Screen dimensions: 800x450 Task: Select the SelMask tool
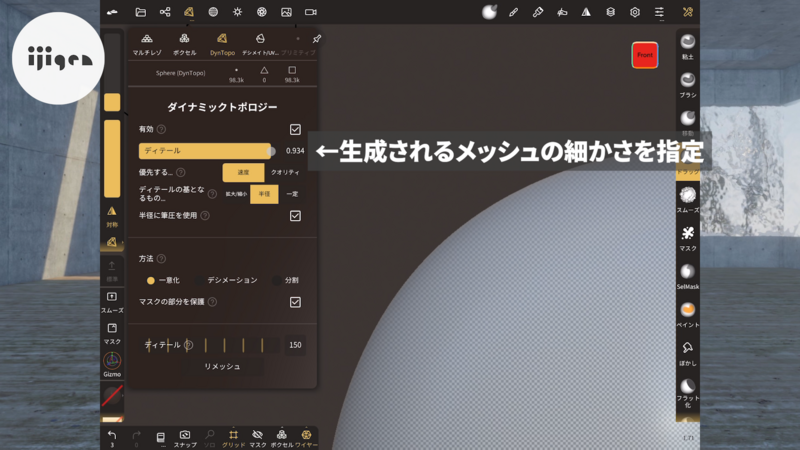(688, 277)
